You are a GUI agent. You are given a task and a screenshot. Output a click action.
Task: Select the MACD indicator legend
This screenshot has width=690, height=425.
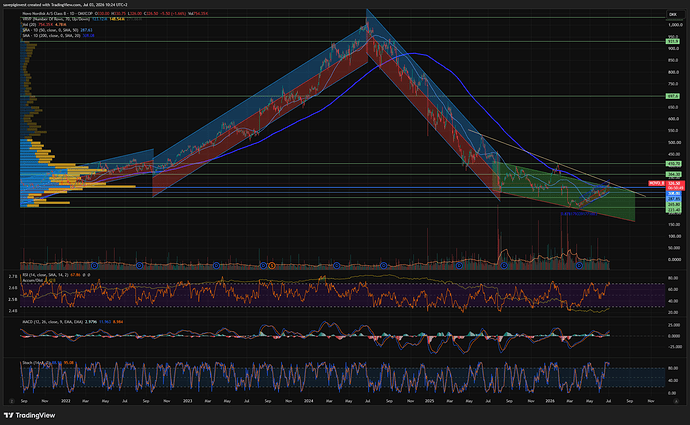[52, 322]
